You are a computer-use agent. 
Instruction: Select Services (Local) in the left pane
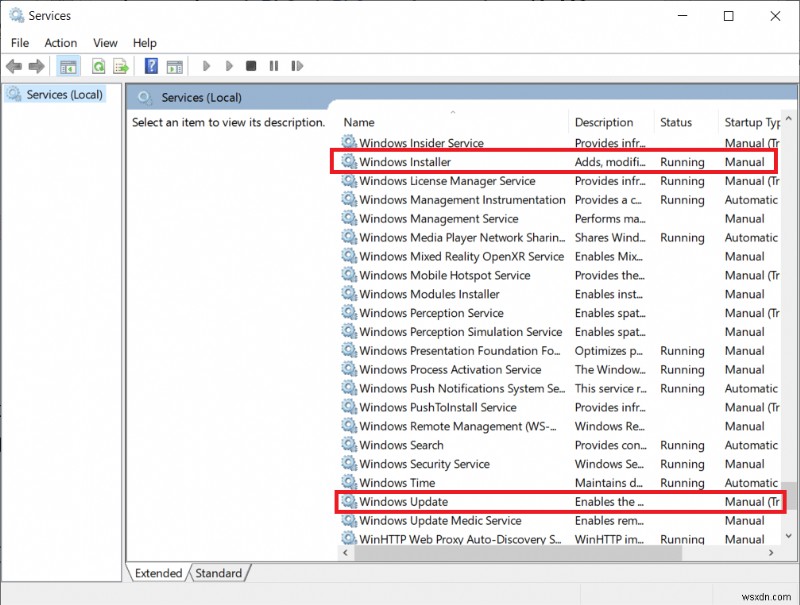tap(61, 94)
